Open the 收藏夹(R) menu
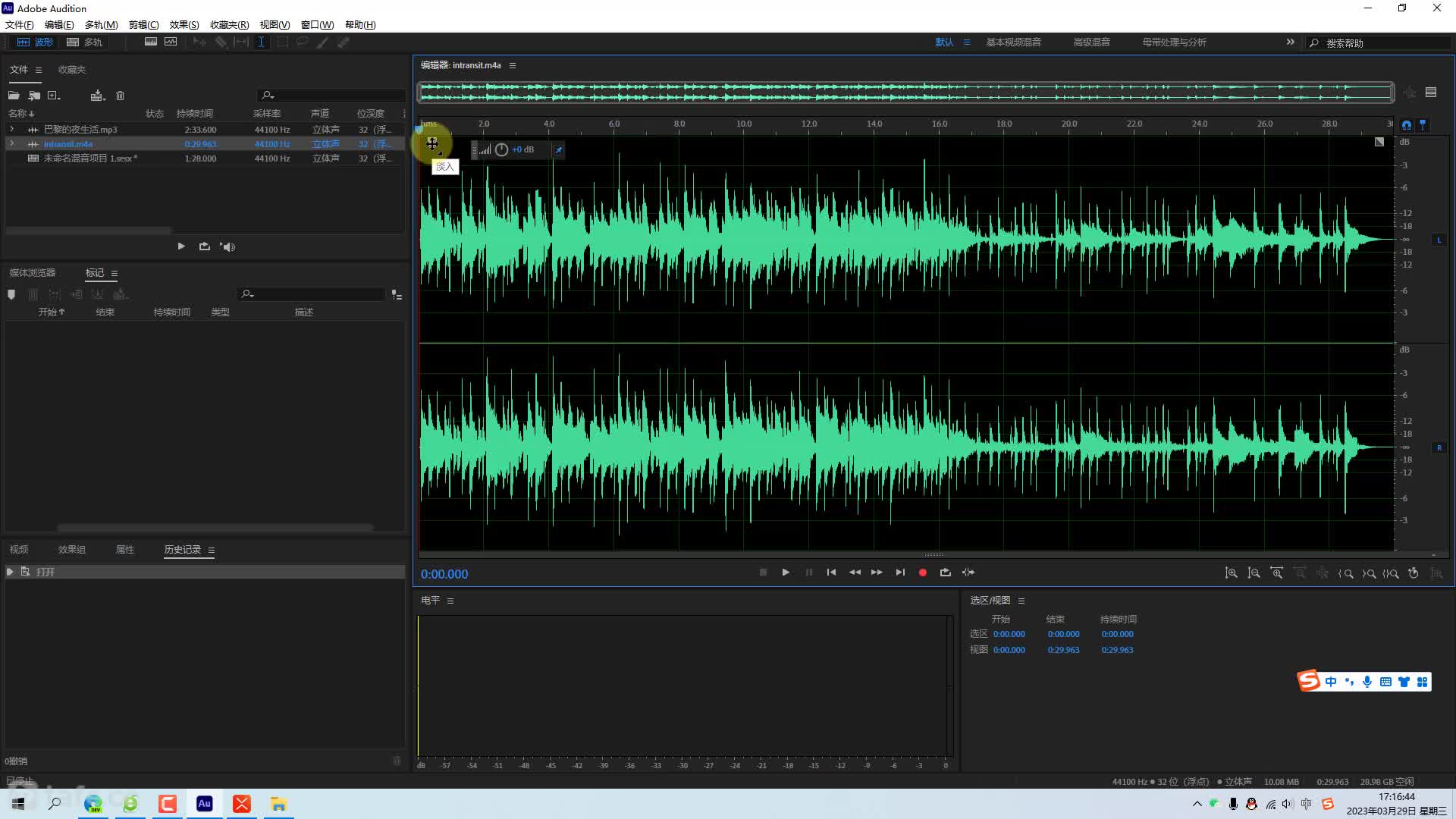1456x819 pixels. pyautogui.click(x=229, y=25)
